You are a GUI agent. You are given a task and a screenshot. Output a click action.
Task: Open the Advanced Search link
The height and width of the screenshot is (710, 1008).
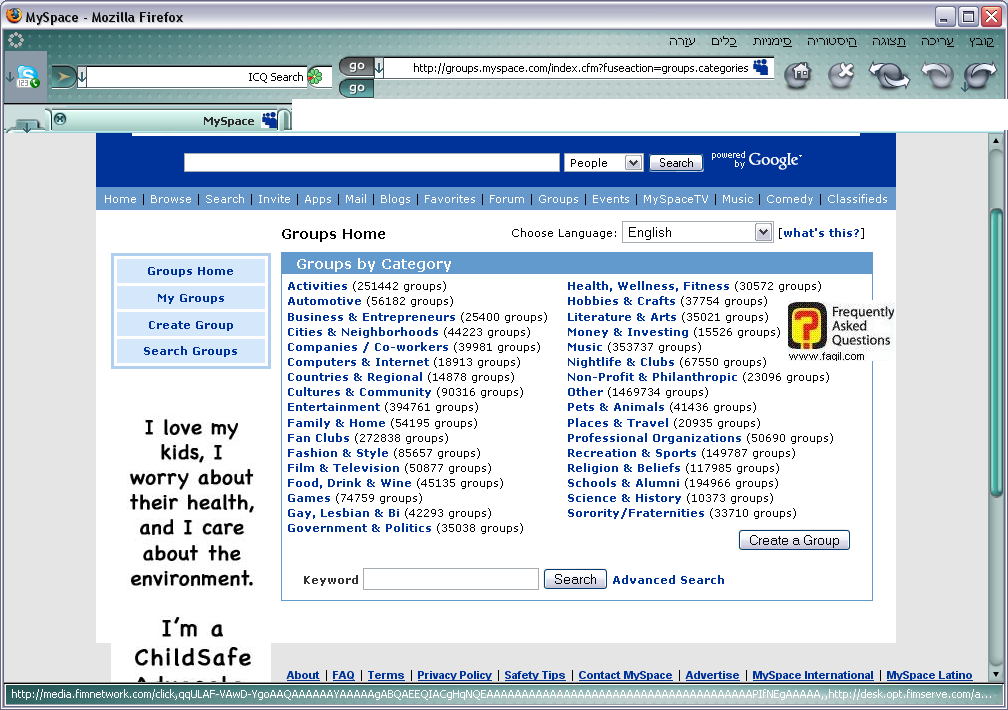pyautogui.click(x=668, y=580)
